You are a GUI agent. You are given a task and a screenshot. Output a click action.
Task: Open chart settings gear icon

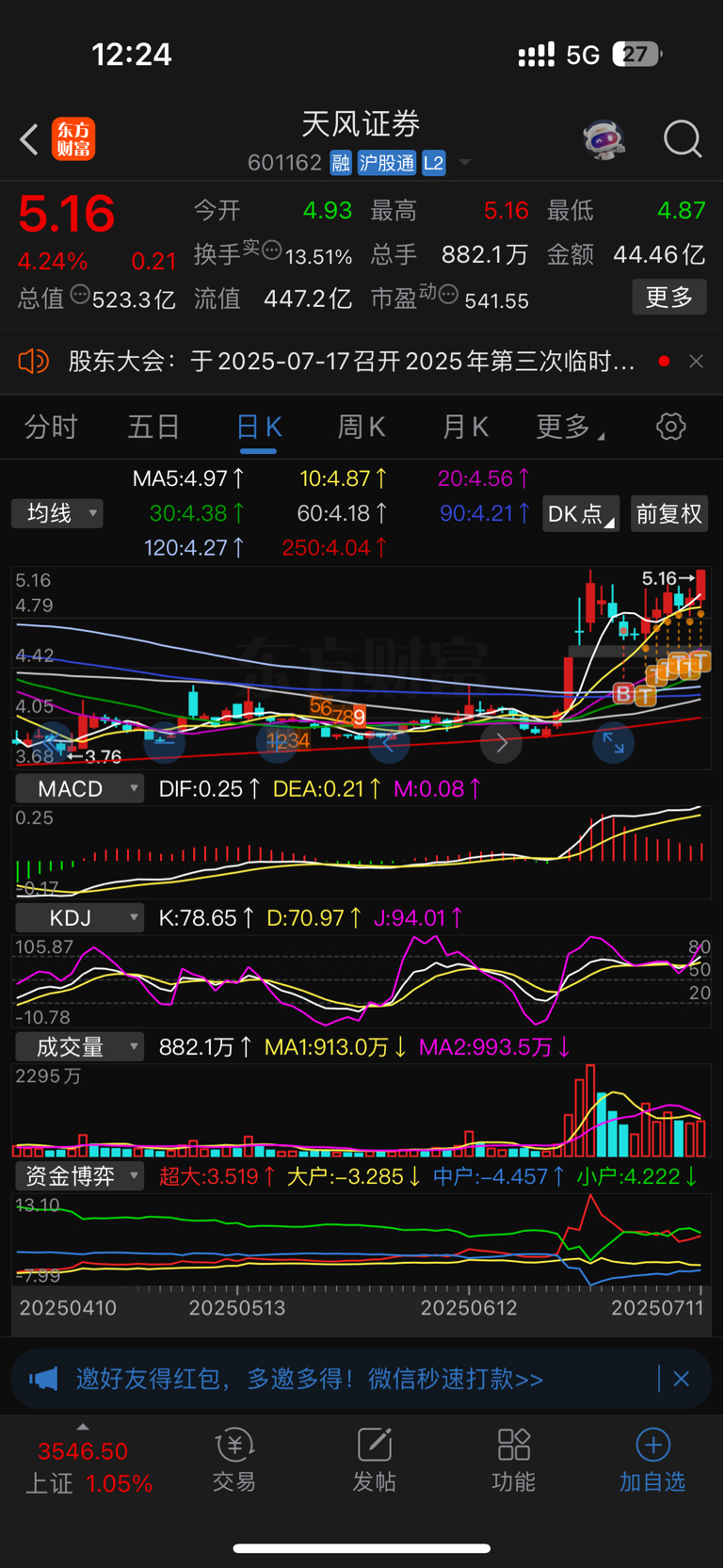[670, 427]
